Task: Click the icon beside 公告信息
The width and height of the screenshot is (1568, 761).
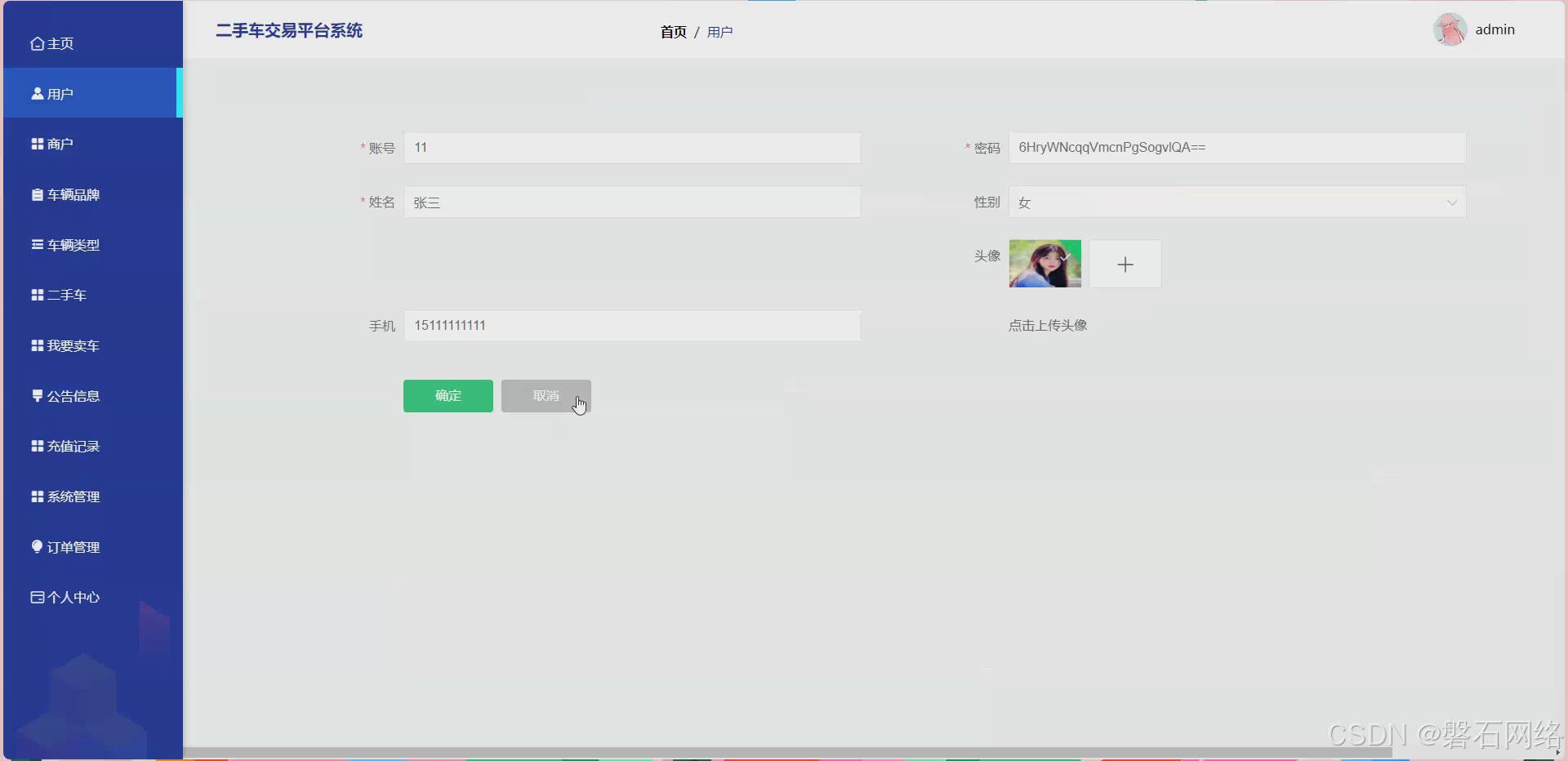Action: point(38,395)
